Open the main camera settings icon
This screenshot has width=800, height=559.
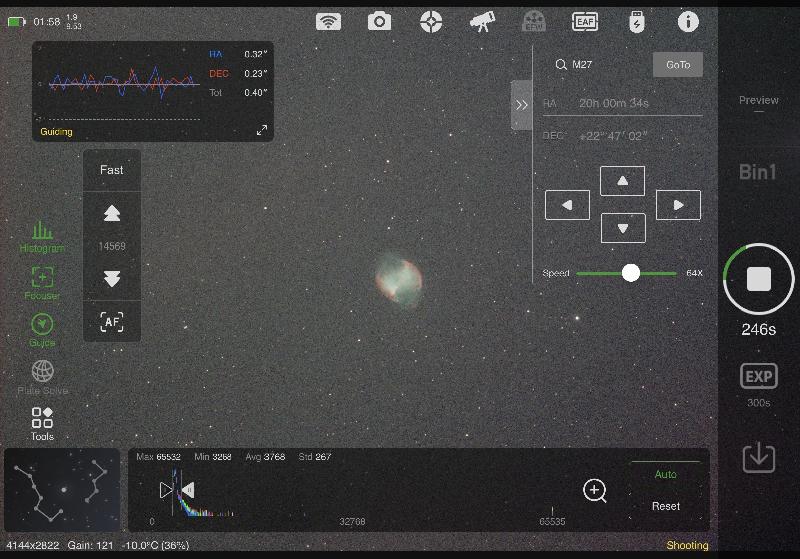[379, 22]
